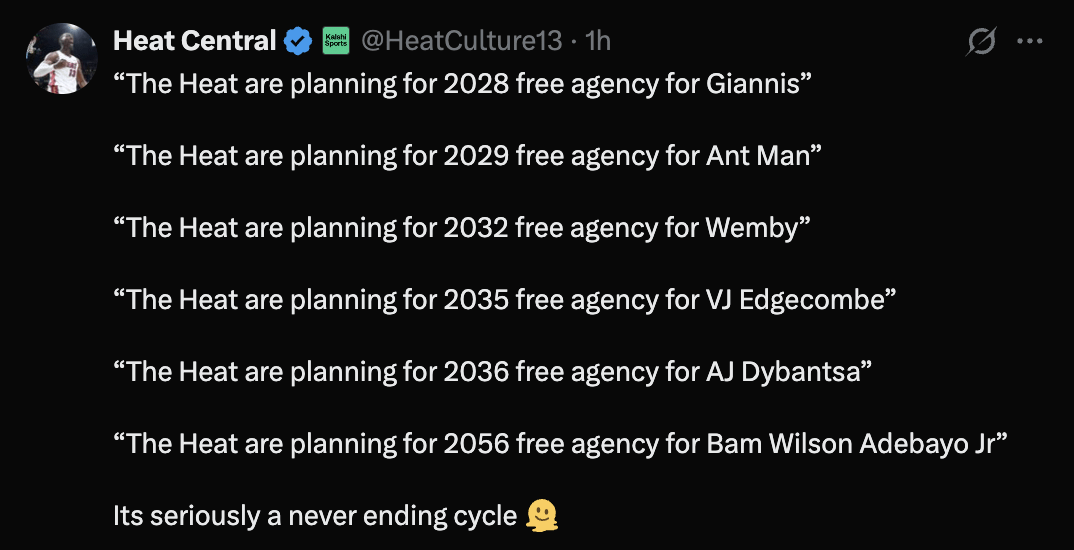The image size is (1074, 550).
Task: Click the blue verified checkmark badge
Action: tap(298, 41)
